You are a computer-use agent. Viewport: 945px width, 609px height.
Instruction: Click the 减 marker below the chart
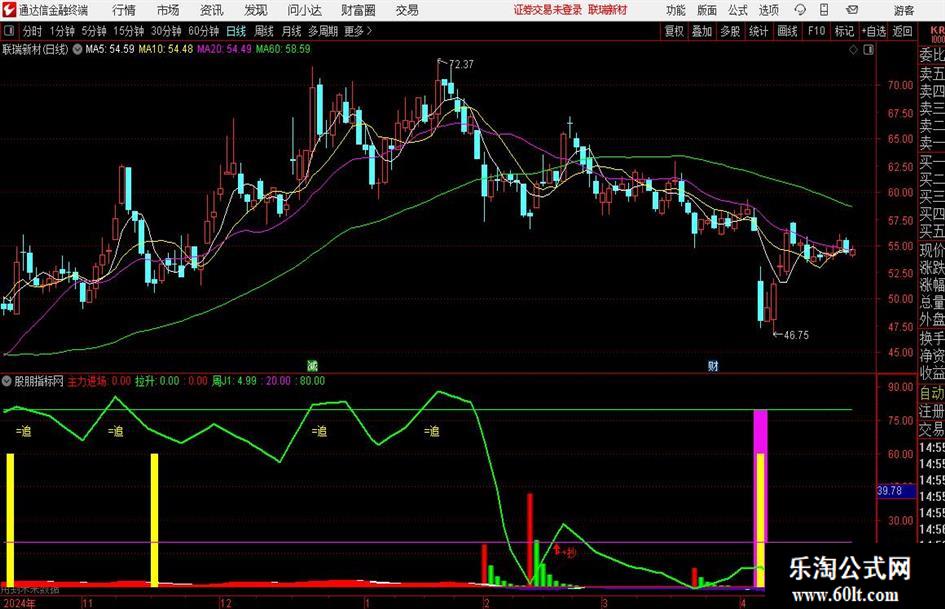pyautogui.click(x=312, y=365)
